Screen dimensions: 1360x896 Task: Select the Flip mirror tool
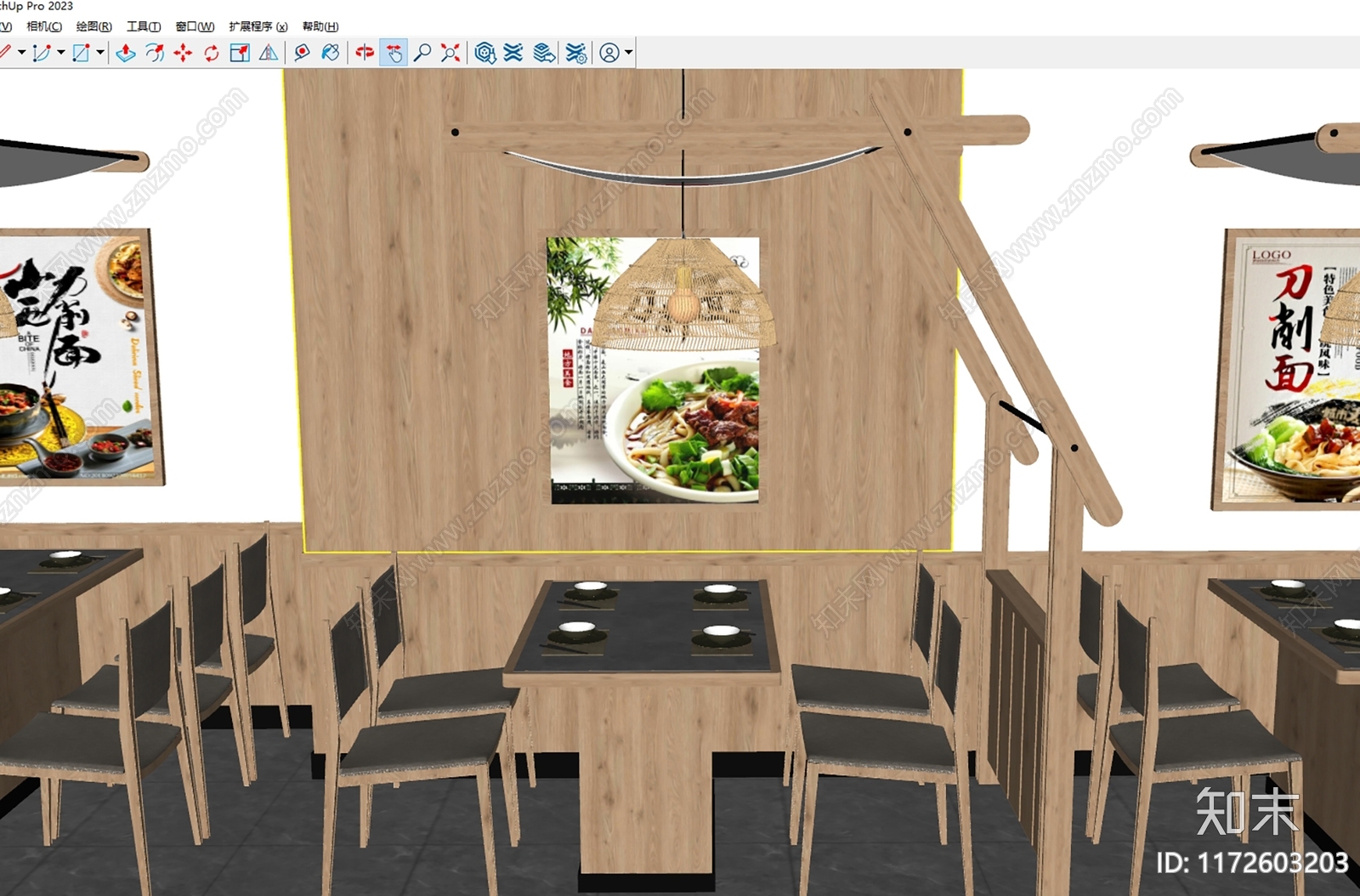click(x=269, y=53)
